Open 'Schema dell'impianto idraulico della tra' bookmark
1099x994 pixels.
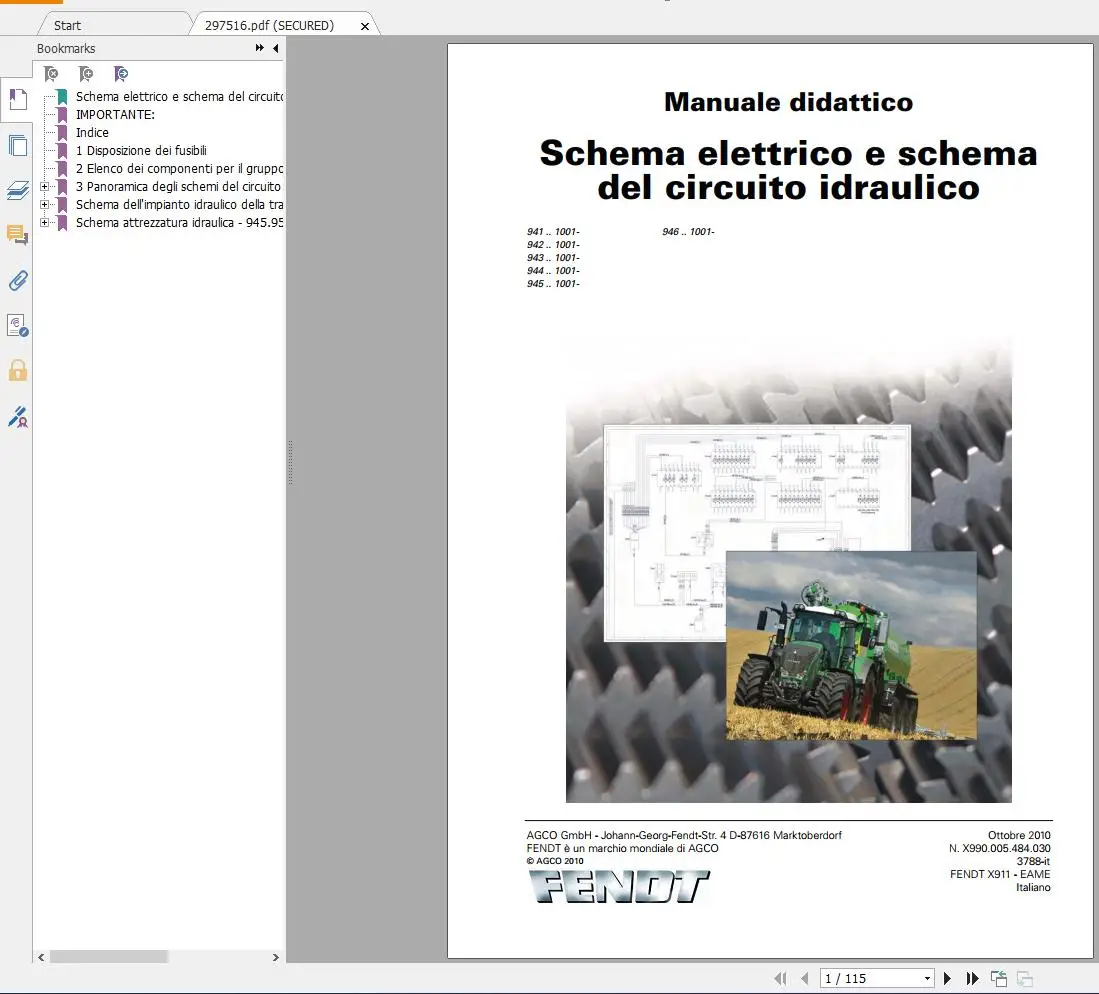[179, 205]
